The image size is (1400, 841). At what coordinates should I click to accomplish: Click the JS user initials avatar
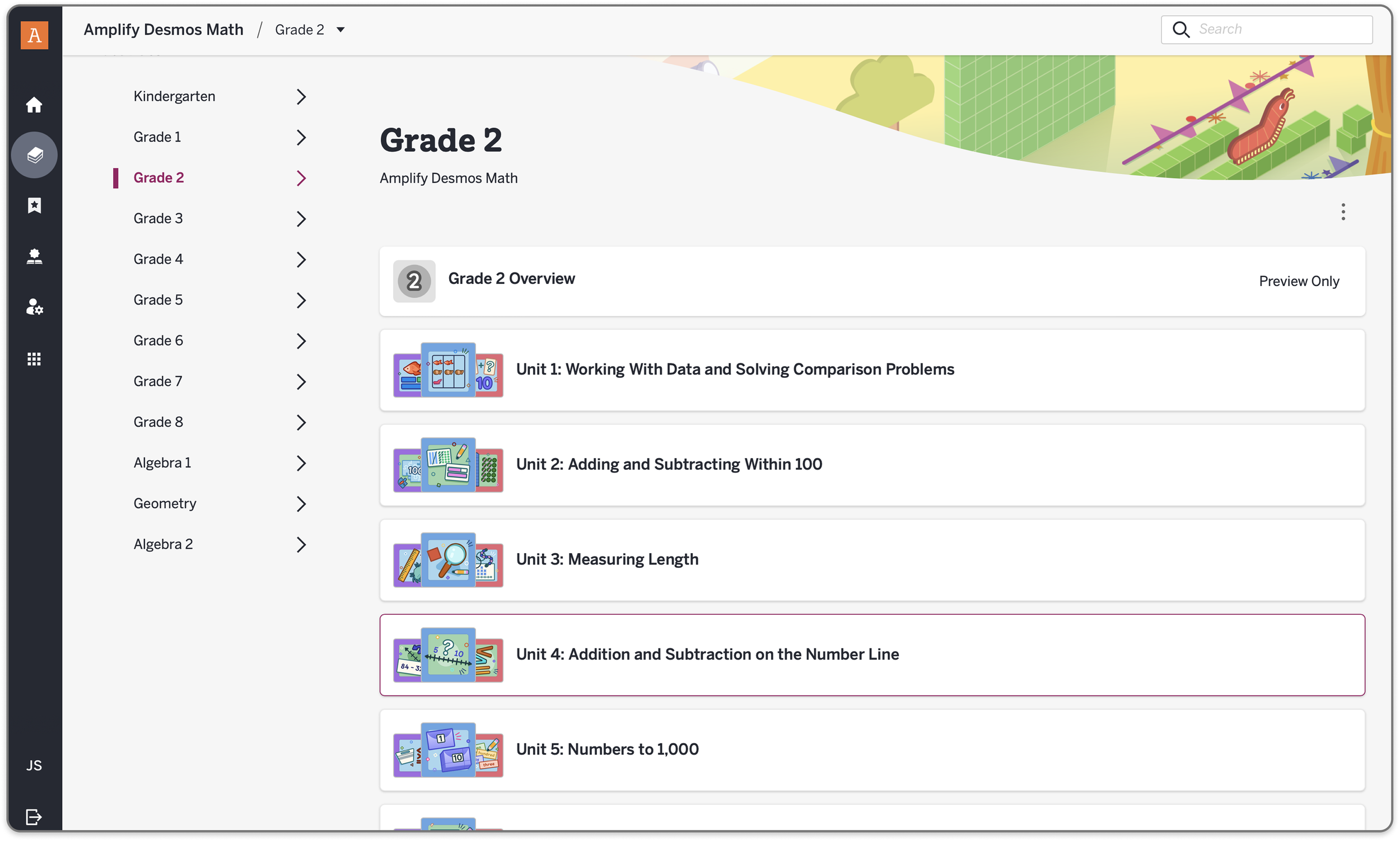(x=34, y=765)
